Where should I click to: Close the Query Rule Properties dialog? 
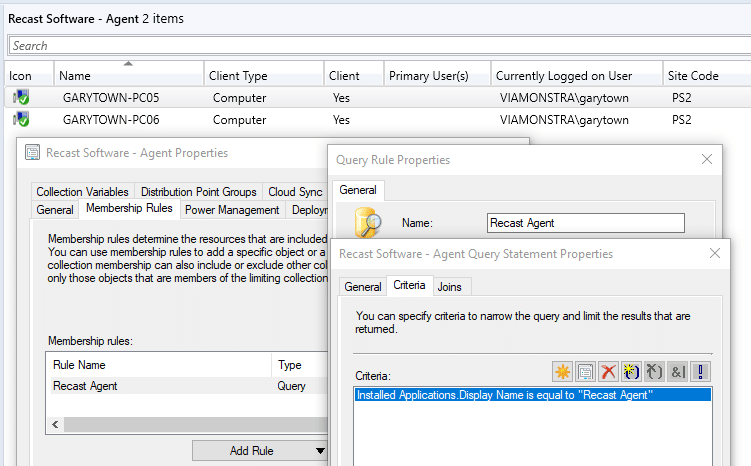[x=707, y=159]
